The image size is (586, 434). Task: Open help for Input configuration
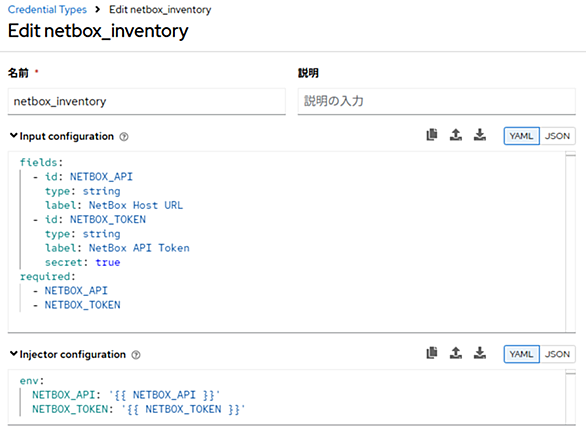tap(124, 137)
